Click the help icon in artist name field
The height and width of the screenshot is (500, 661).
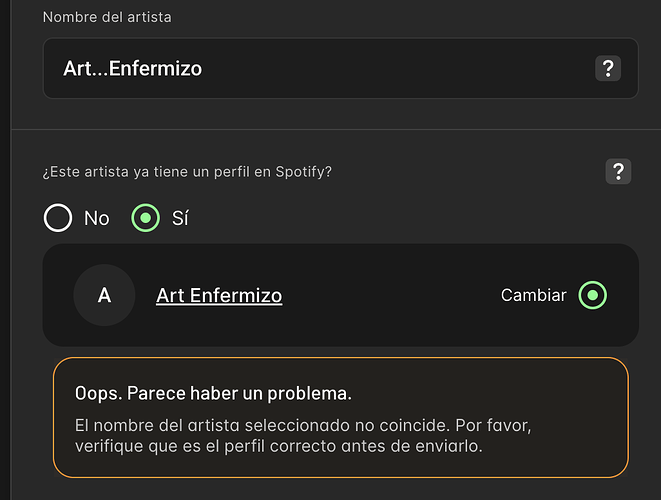point(607,69)
